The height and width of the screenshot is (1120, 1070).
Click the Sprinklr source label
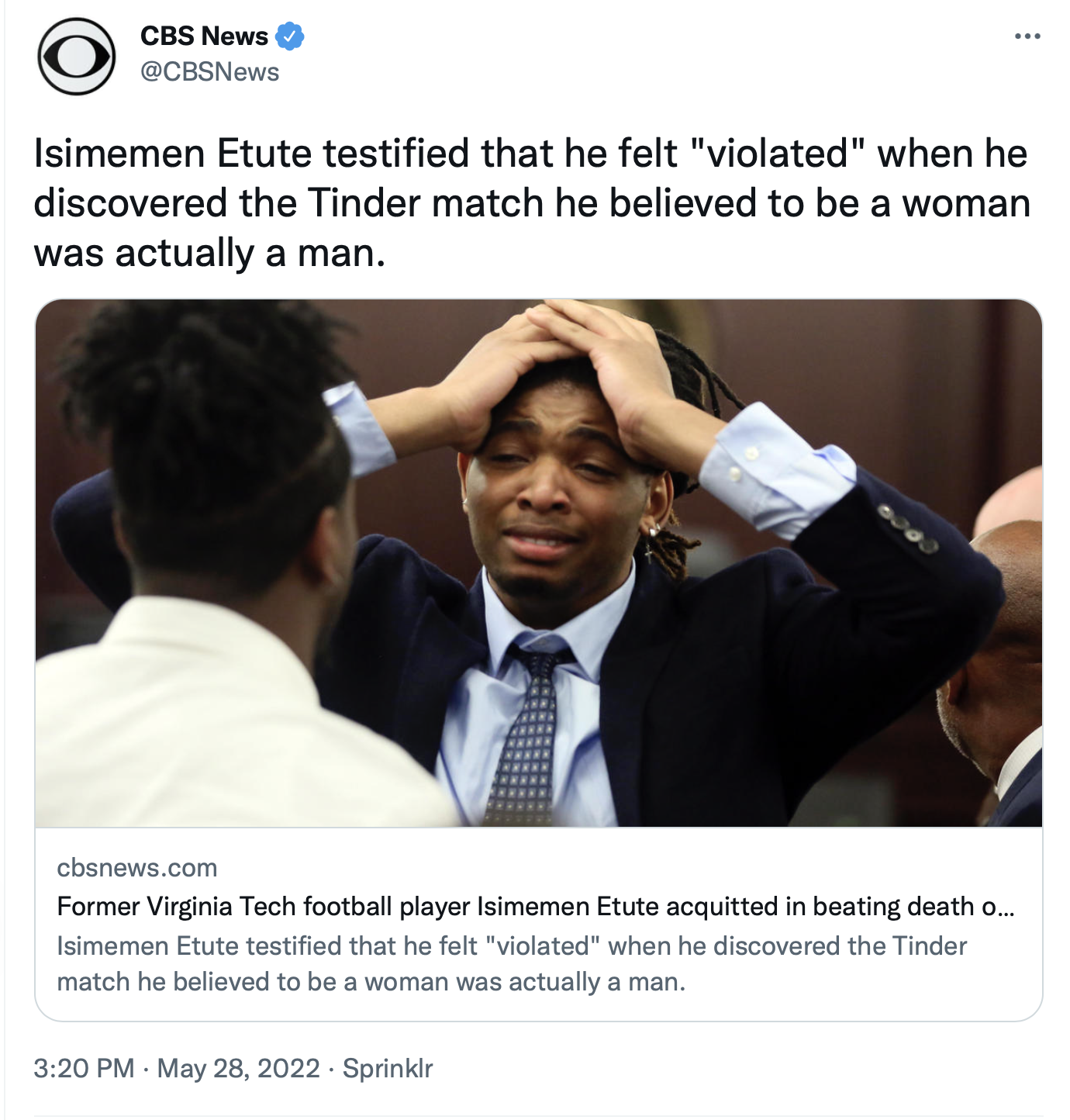[388, 1068]
